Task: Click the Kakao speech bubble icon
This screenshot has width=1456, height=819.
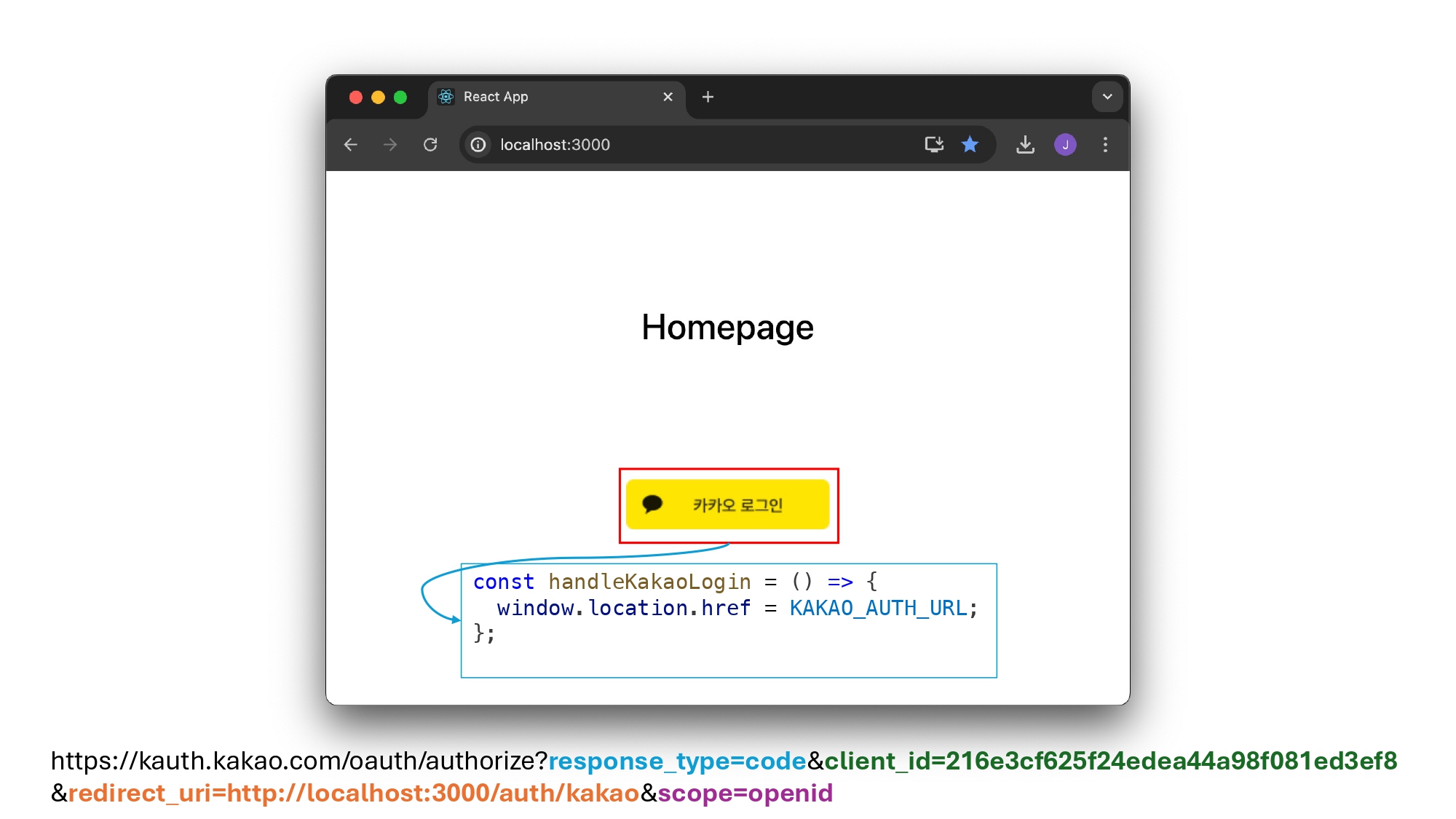Action: coord(652,504)
